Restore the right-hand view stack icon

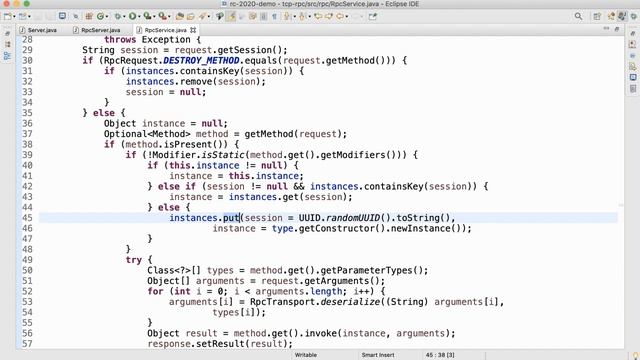pyautogui.click(x=633, y=34)
